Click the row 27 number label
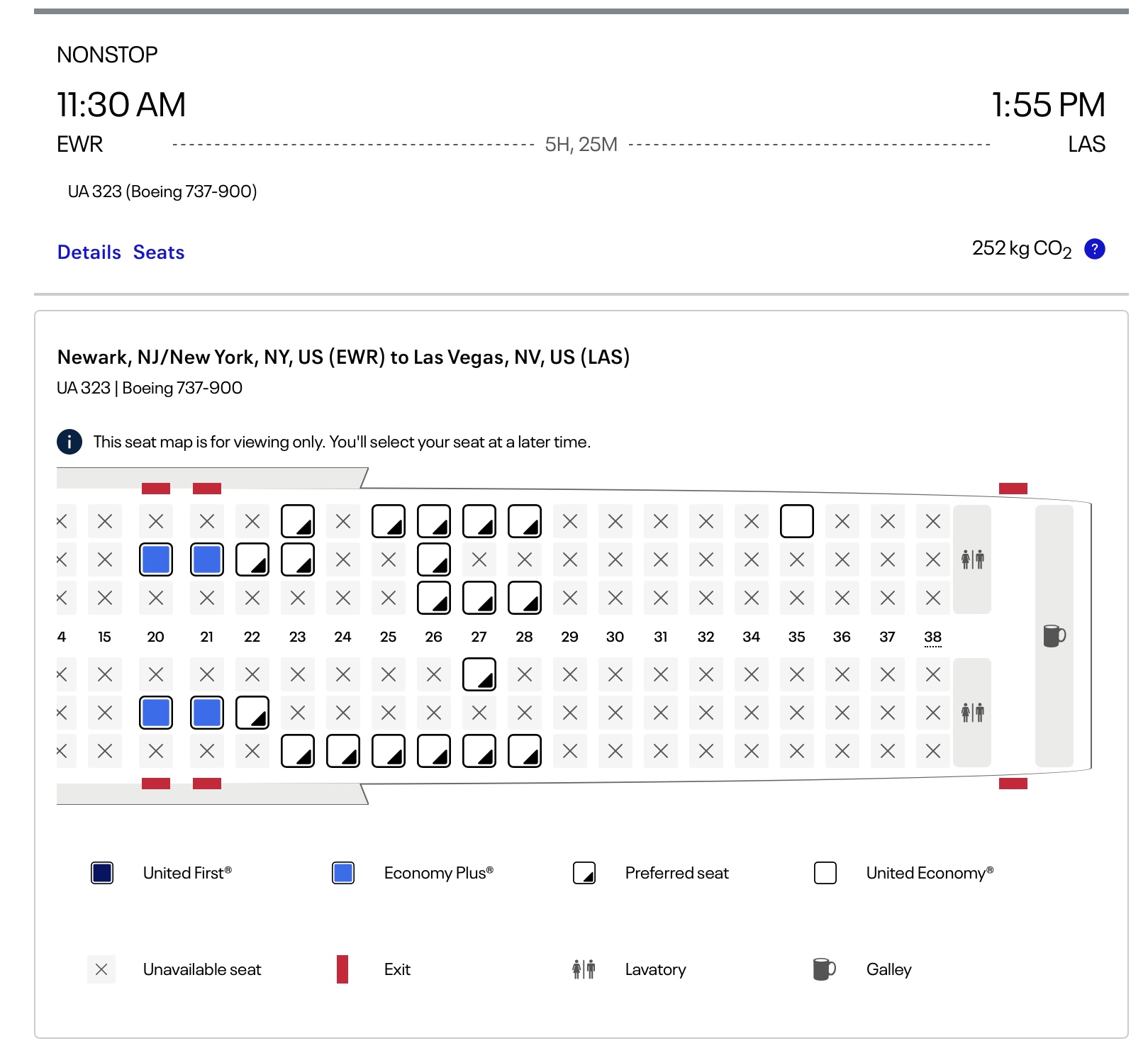 coord(479,637)
